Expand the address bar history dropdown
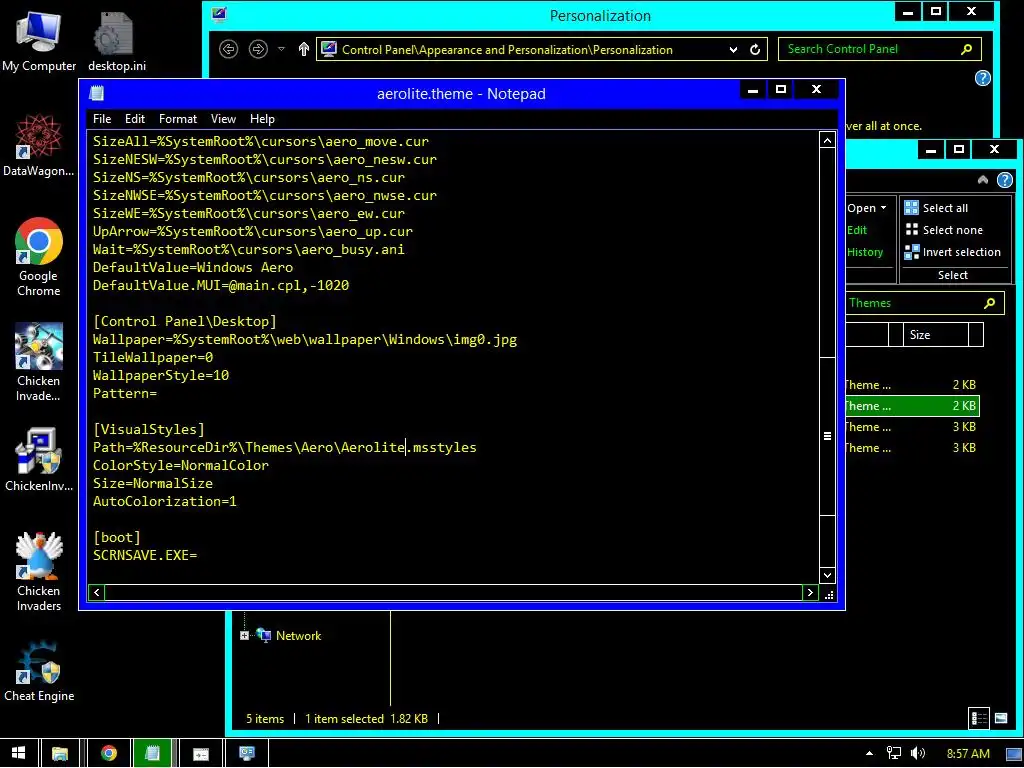 tap(733, 50)
